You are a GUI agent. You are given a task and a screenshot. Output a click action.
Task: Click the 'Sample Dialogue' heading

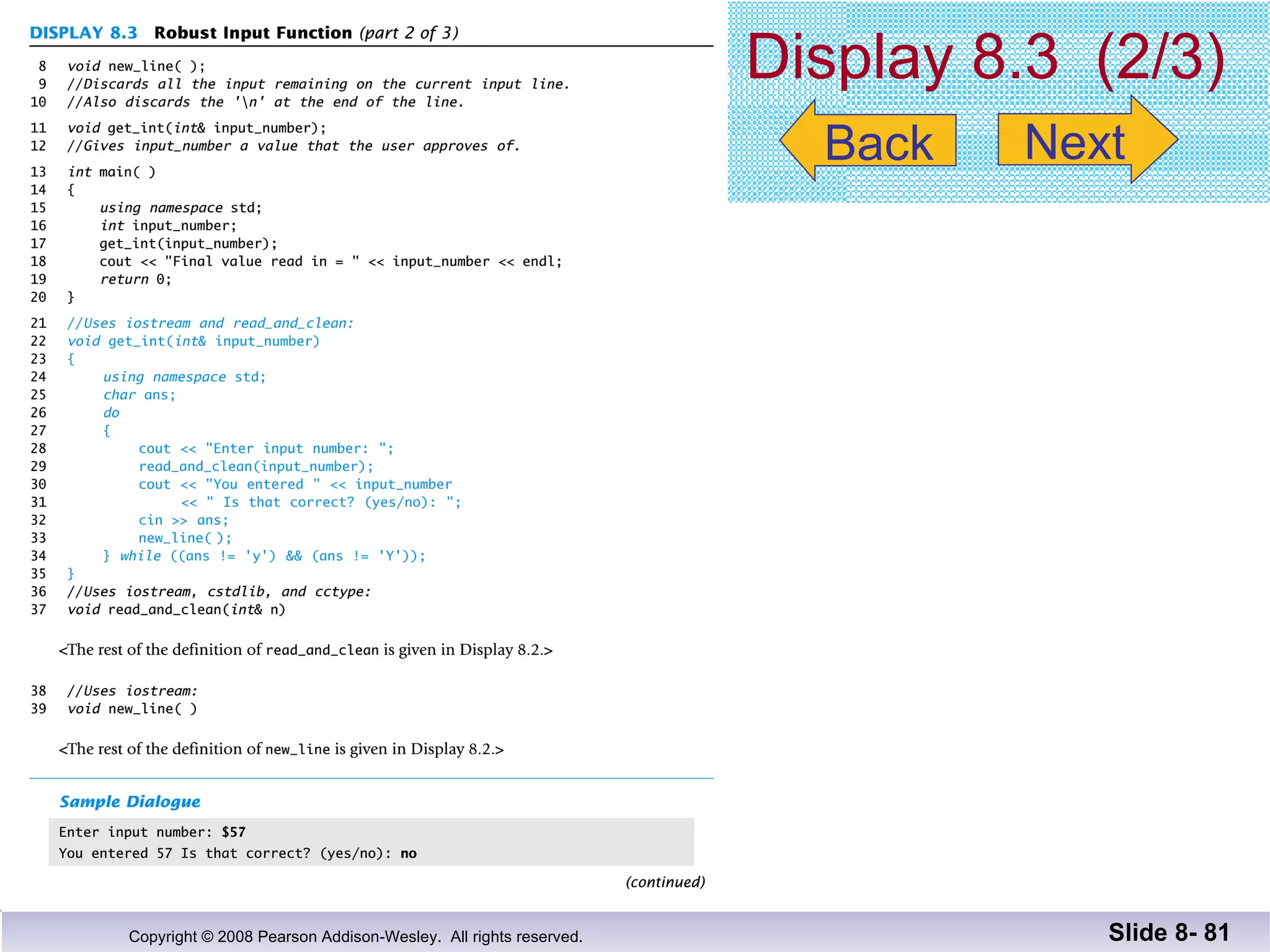130,802
